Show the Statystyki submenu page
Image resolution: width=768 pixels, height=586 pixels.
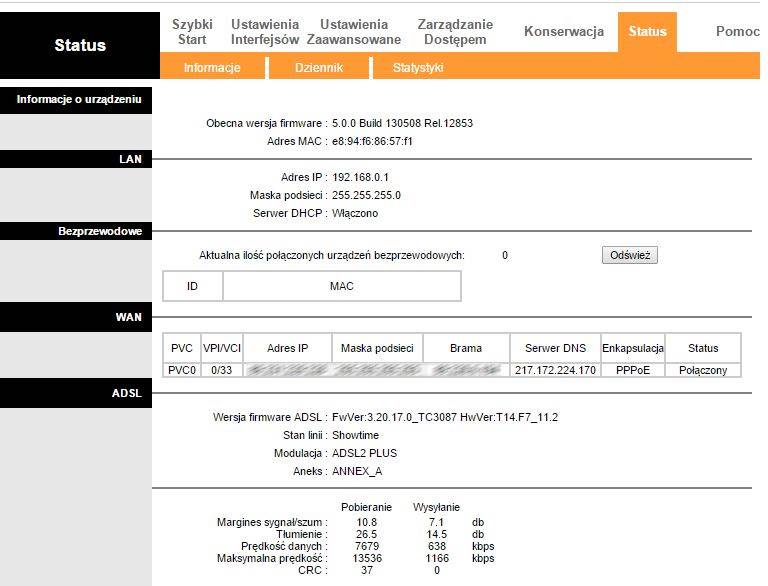click(x=418, y=68)
